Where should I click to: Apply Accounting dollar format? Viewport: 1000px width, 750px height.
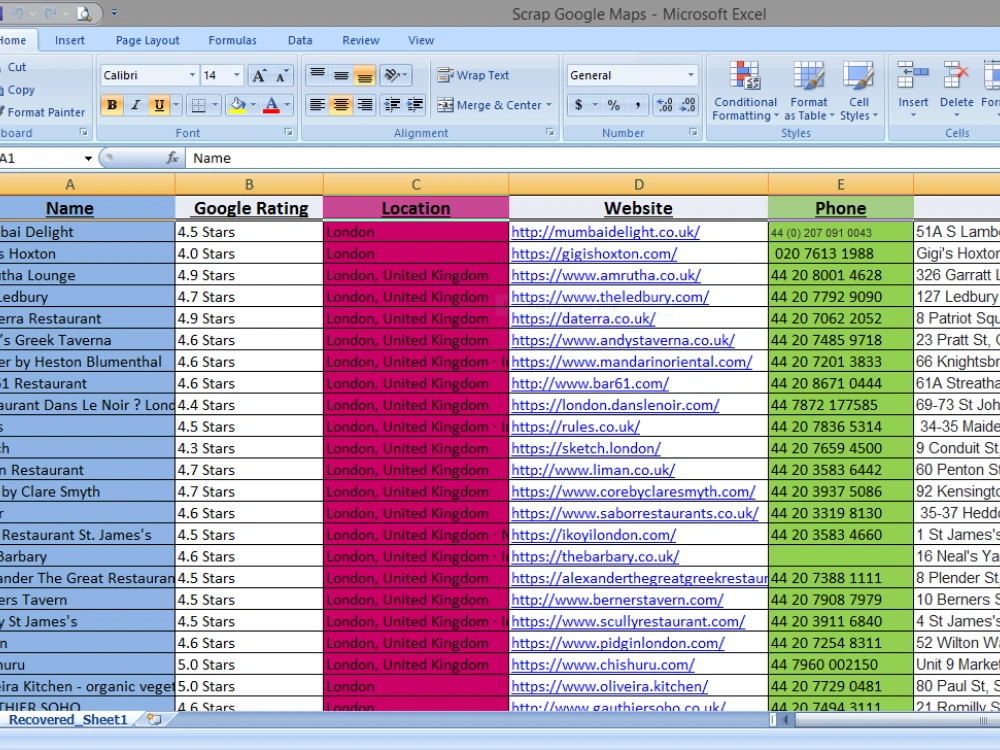point(578,105)
